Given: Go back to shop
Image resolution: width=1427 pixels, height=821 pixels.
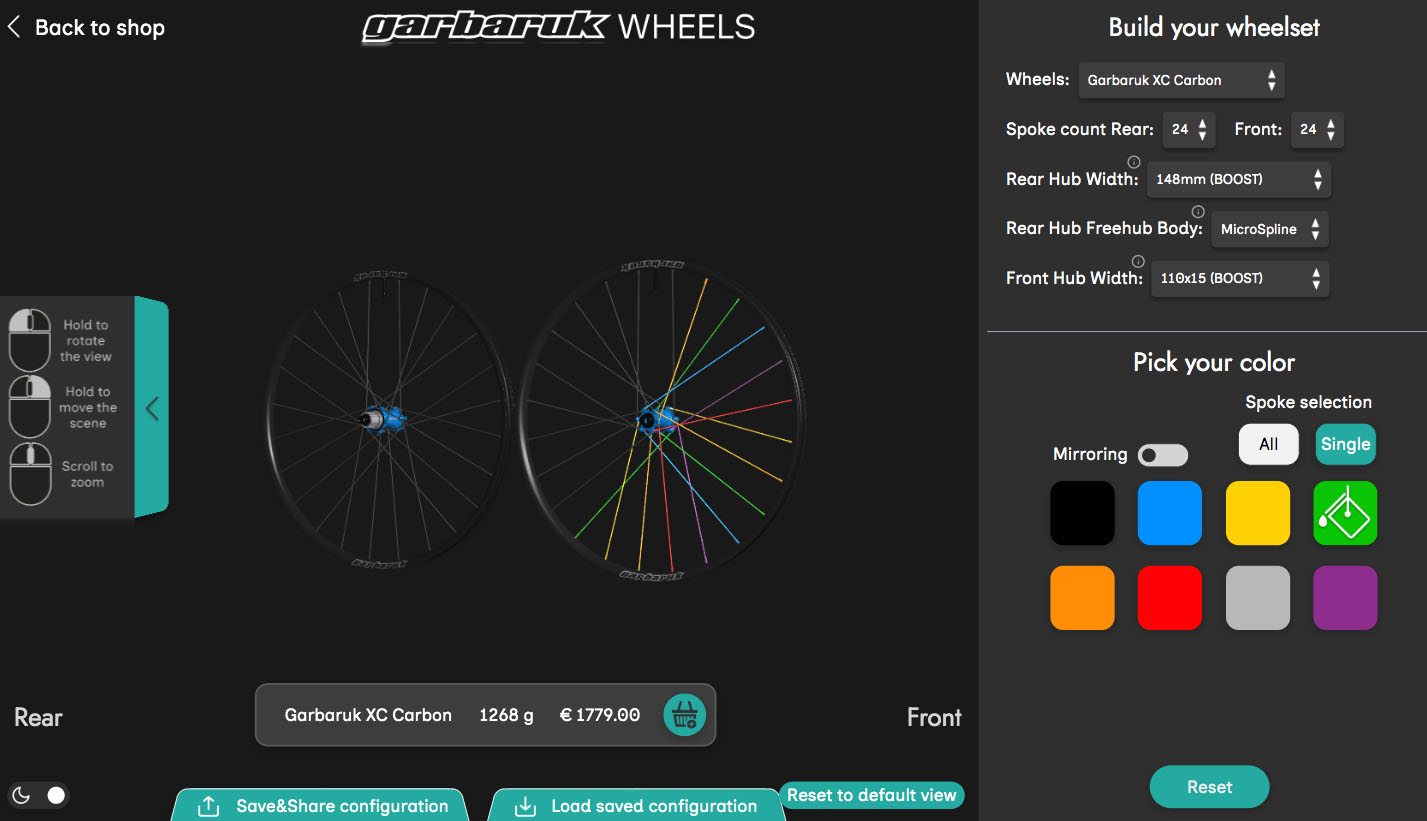Looking at the screenshot, I should point(86,28).
